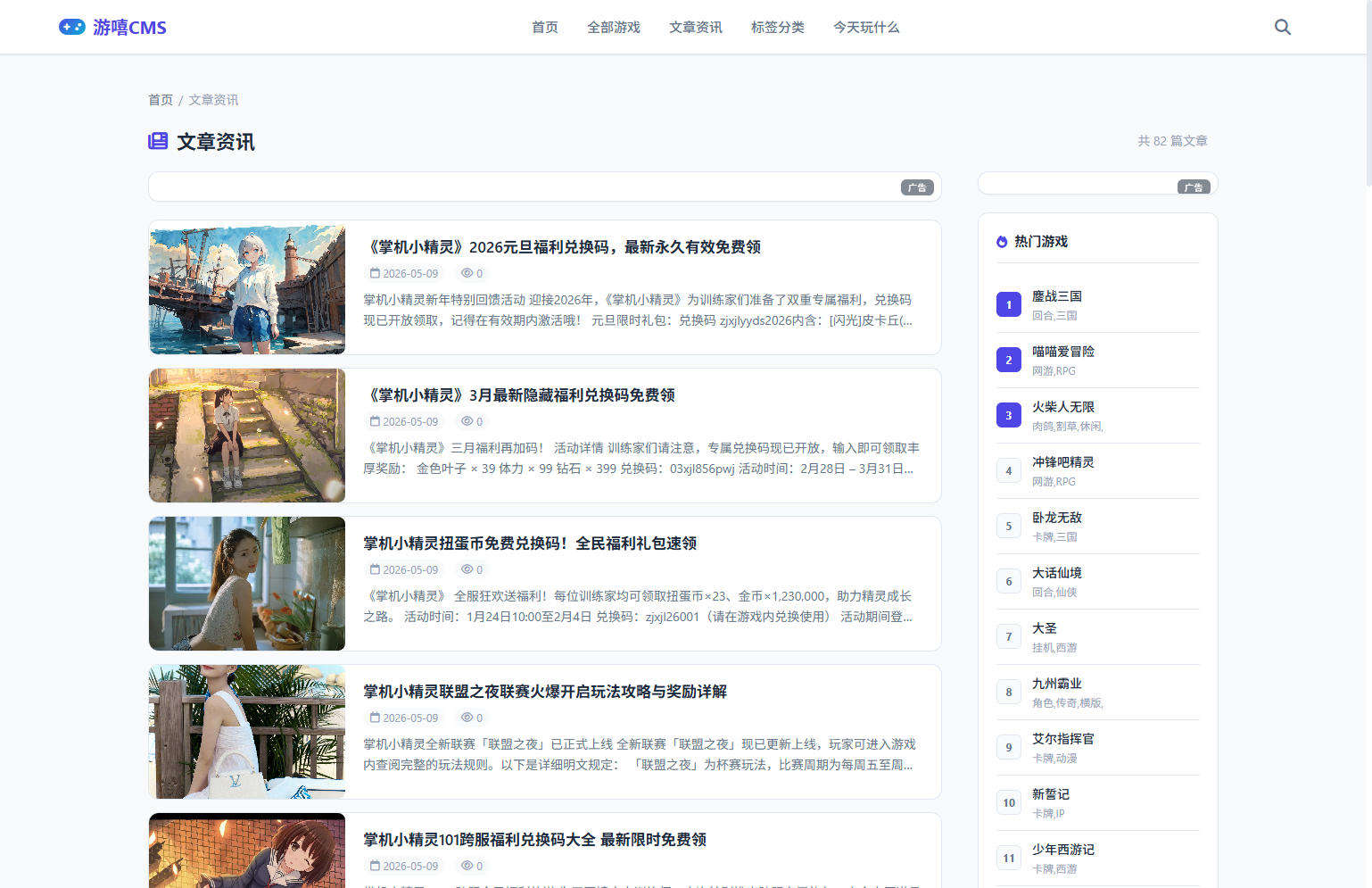Click rank badge 8 beside 九州霸业
Image resolution: width=1372 pixels, height=888 pixels.
1009,692
